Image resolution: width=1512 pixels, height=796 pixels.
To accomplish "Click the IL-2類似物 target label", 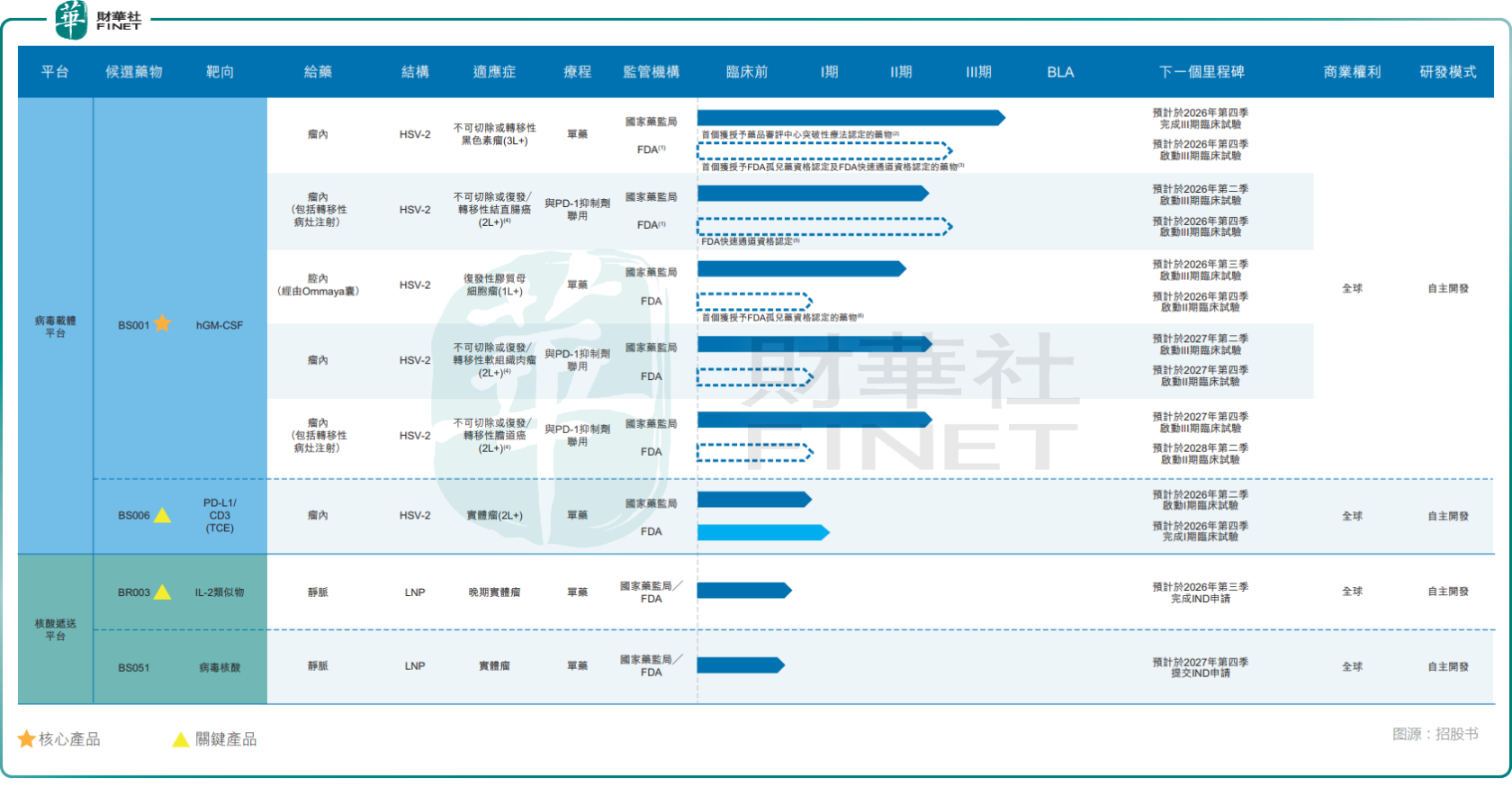I will click(x=220, y=592).
